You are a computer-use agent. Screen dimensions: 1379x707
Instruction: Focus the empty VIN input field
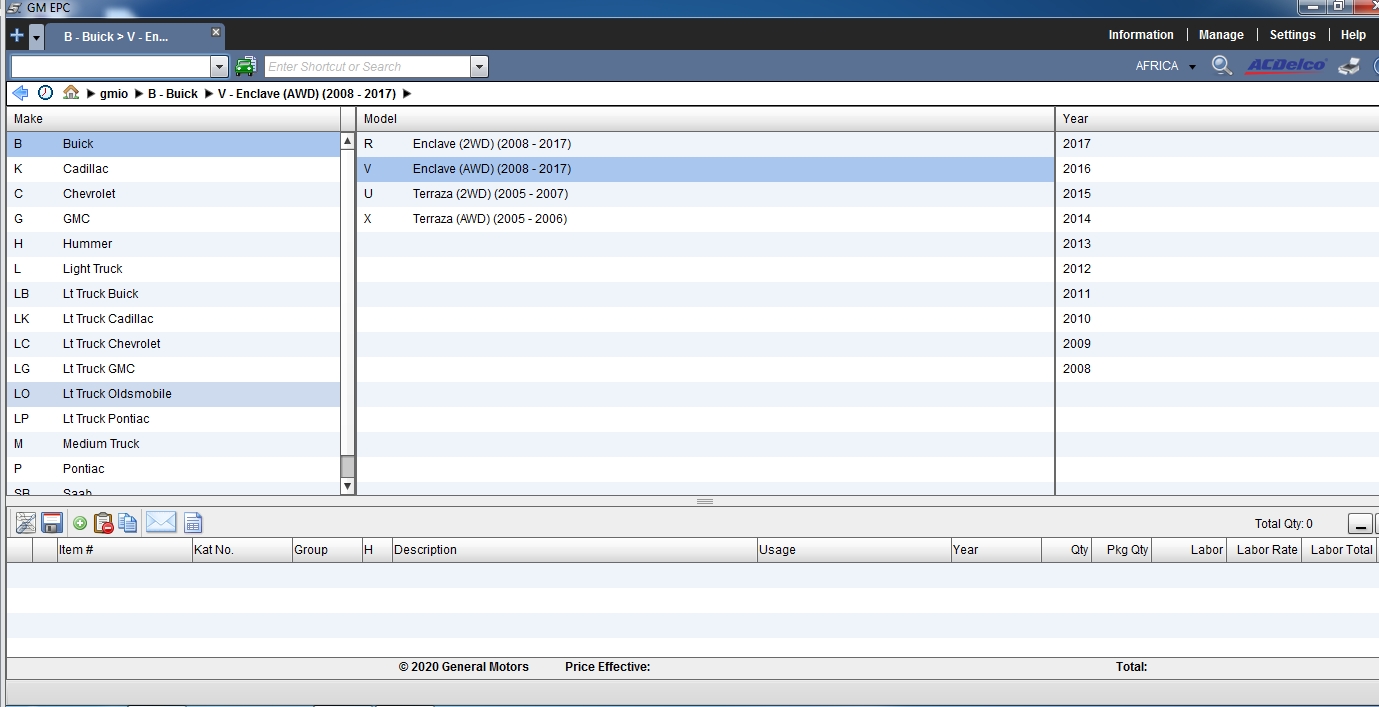(x=111, y=67)
